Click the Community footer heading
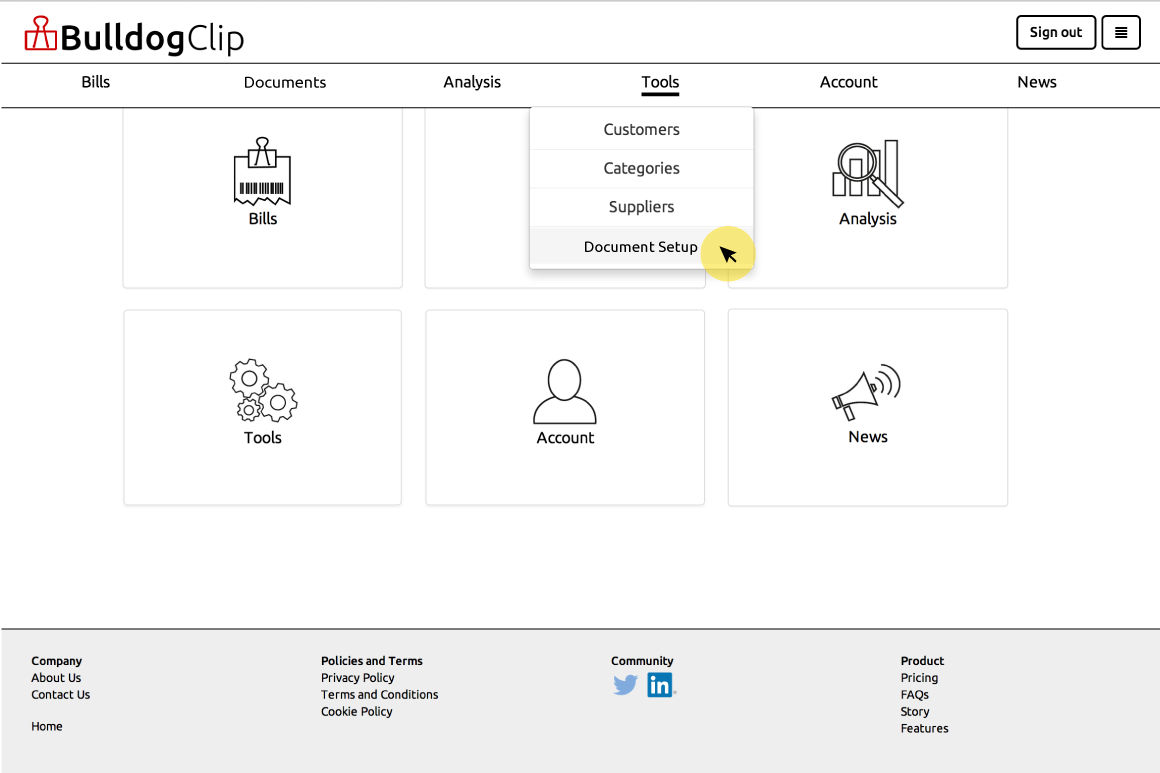Image resolution: width=1160 pixels, height=773 pixels. coord(642,661)
